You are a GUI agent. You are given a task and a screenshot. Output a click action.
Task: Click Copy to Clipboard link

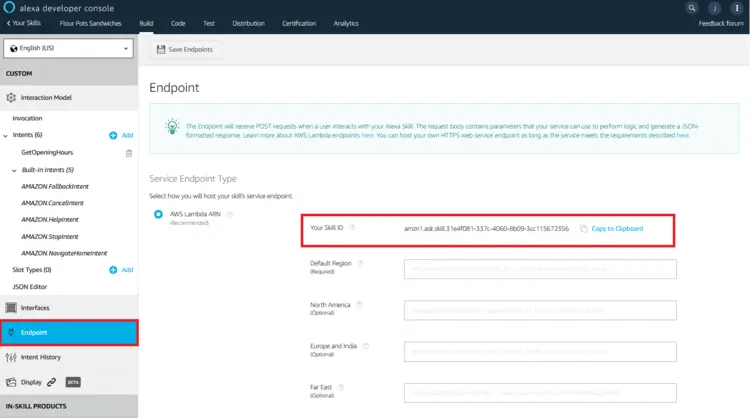[x=617, y=229]
